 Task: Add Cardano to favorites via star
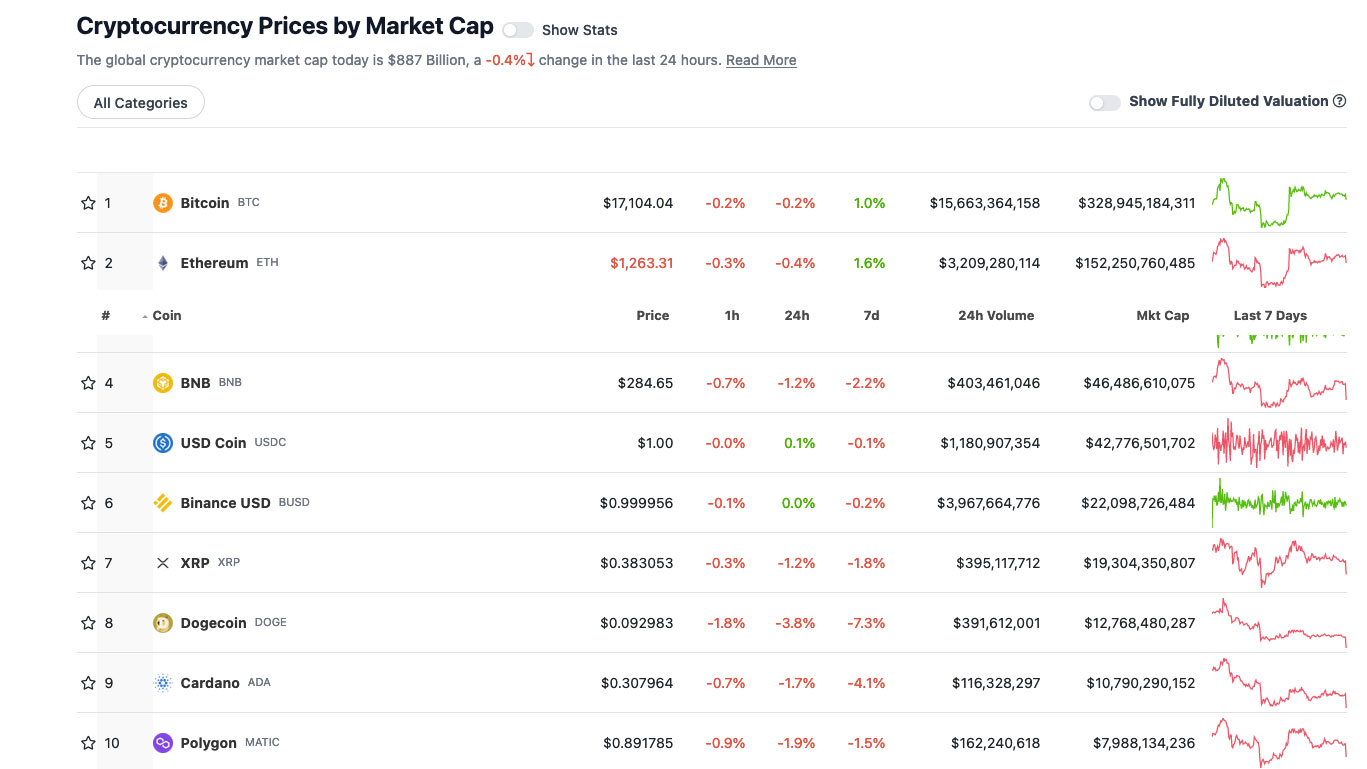coord(88,683)
